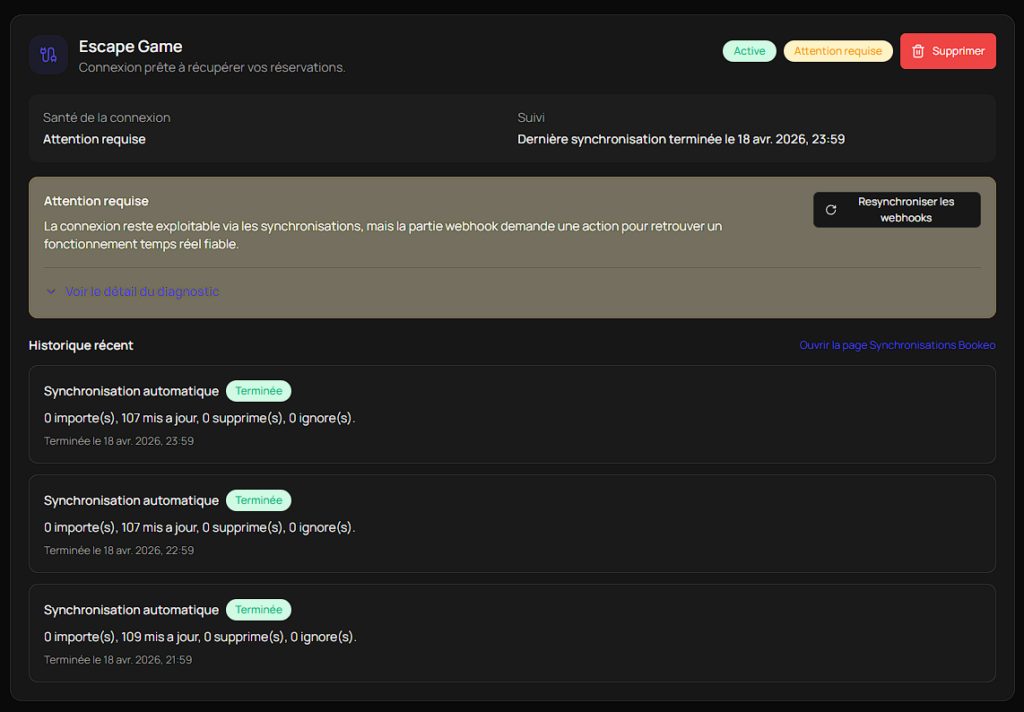Click the green Active status badge
Viewport: 1024px width, 712px height.
click(x=749, y=51)
